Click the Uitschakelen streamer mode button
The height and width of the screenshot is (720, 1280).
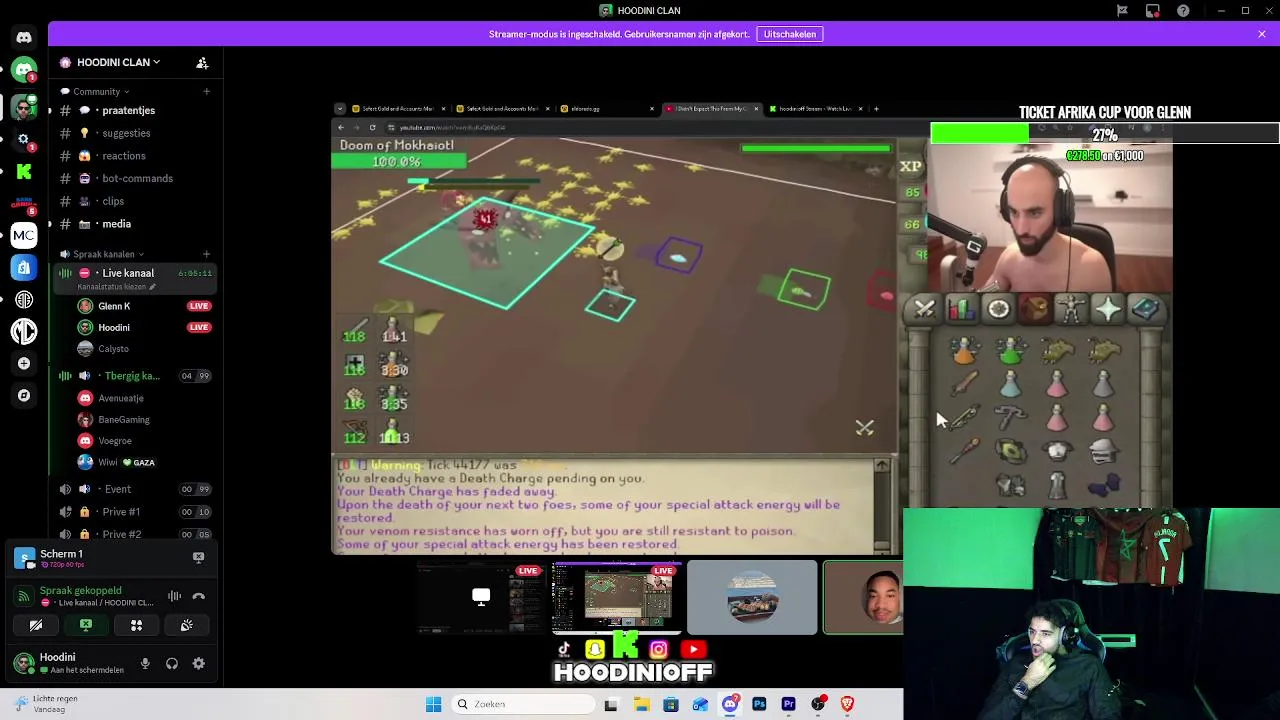(790, 34)
